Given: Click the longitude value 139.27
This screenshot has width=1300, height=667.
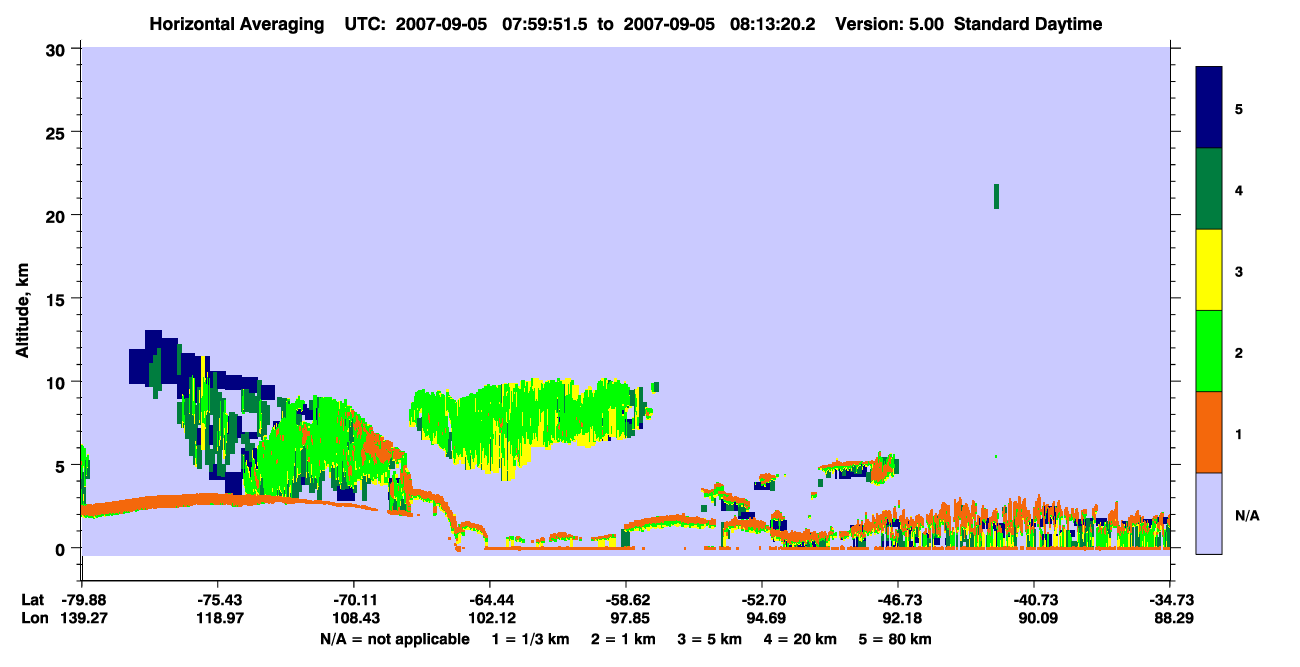Looking at the screenshot, I should tap(82, 618).
